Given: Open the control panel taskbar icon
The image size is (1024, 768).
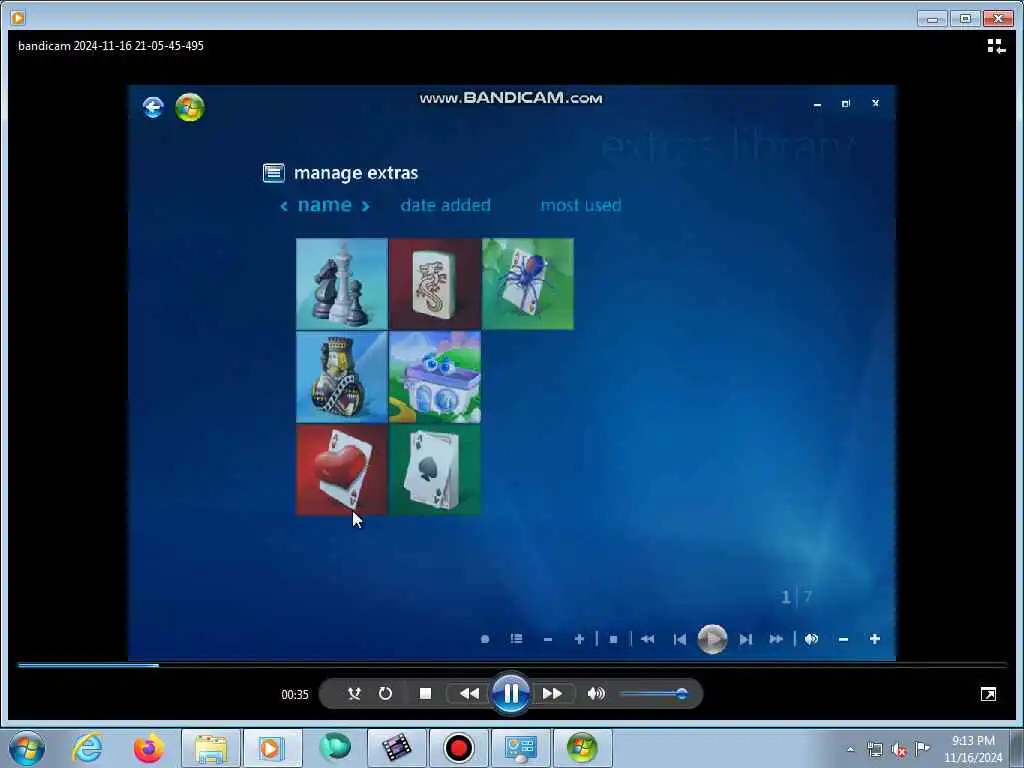Looking at the screenshot, I should pyautogui.click(x=520, y=749).
